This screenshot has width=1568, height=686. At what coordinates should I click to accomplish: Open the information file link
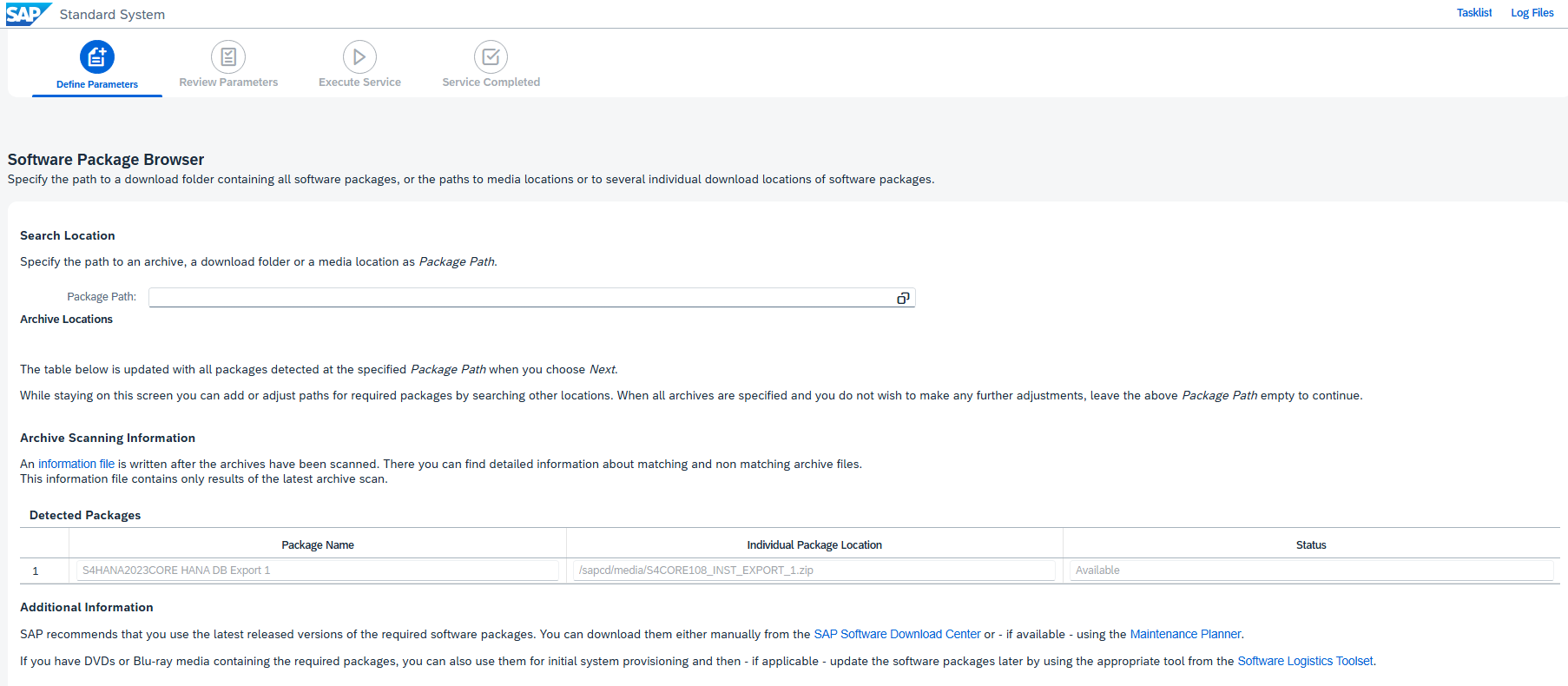76,465
